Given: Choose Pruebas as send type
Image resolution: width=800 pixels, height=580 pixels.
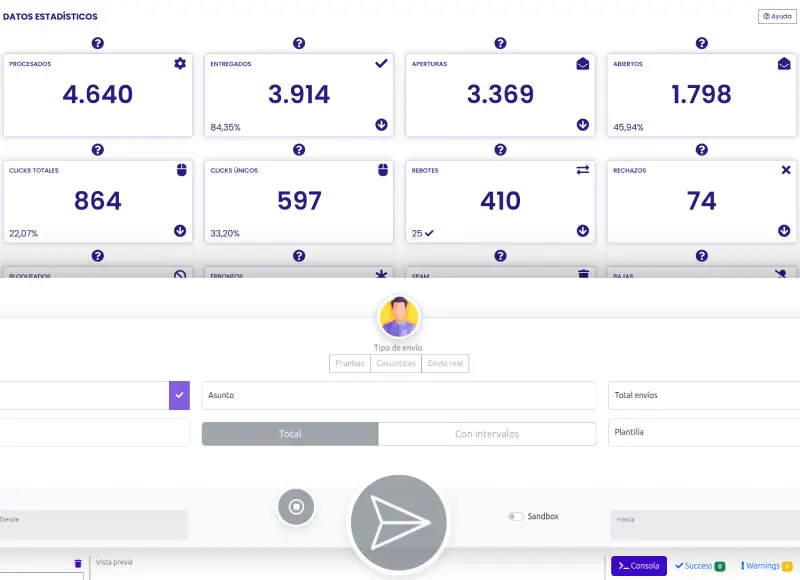Looking at the screenshot, I should 349,363.
